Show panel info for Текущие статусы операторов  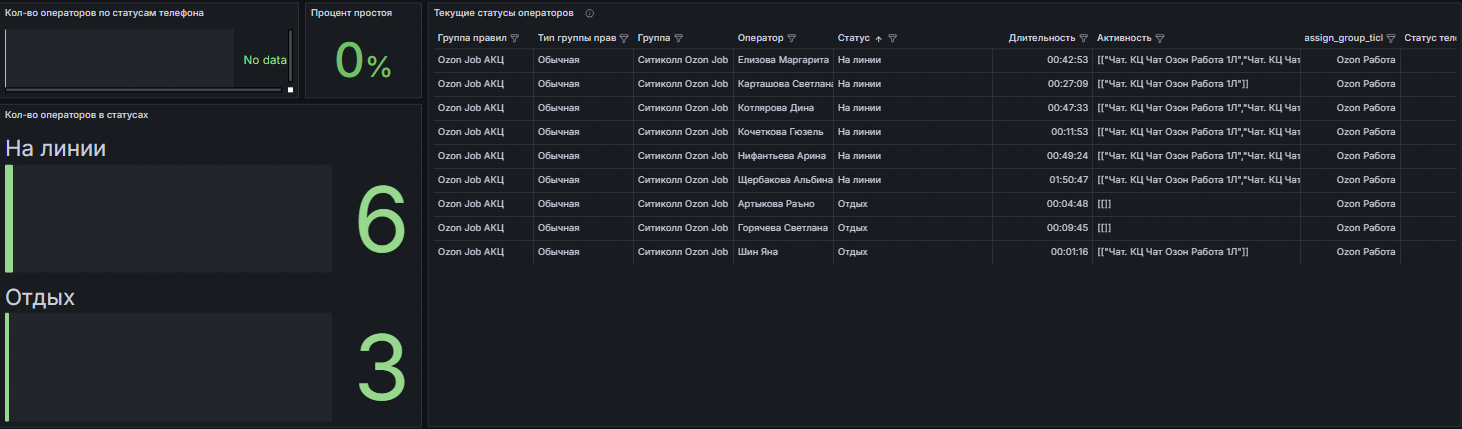590,13
